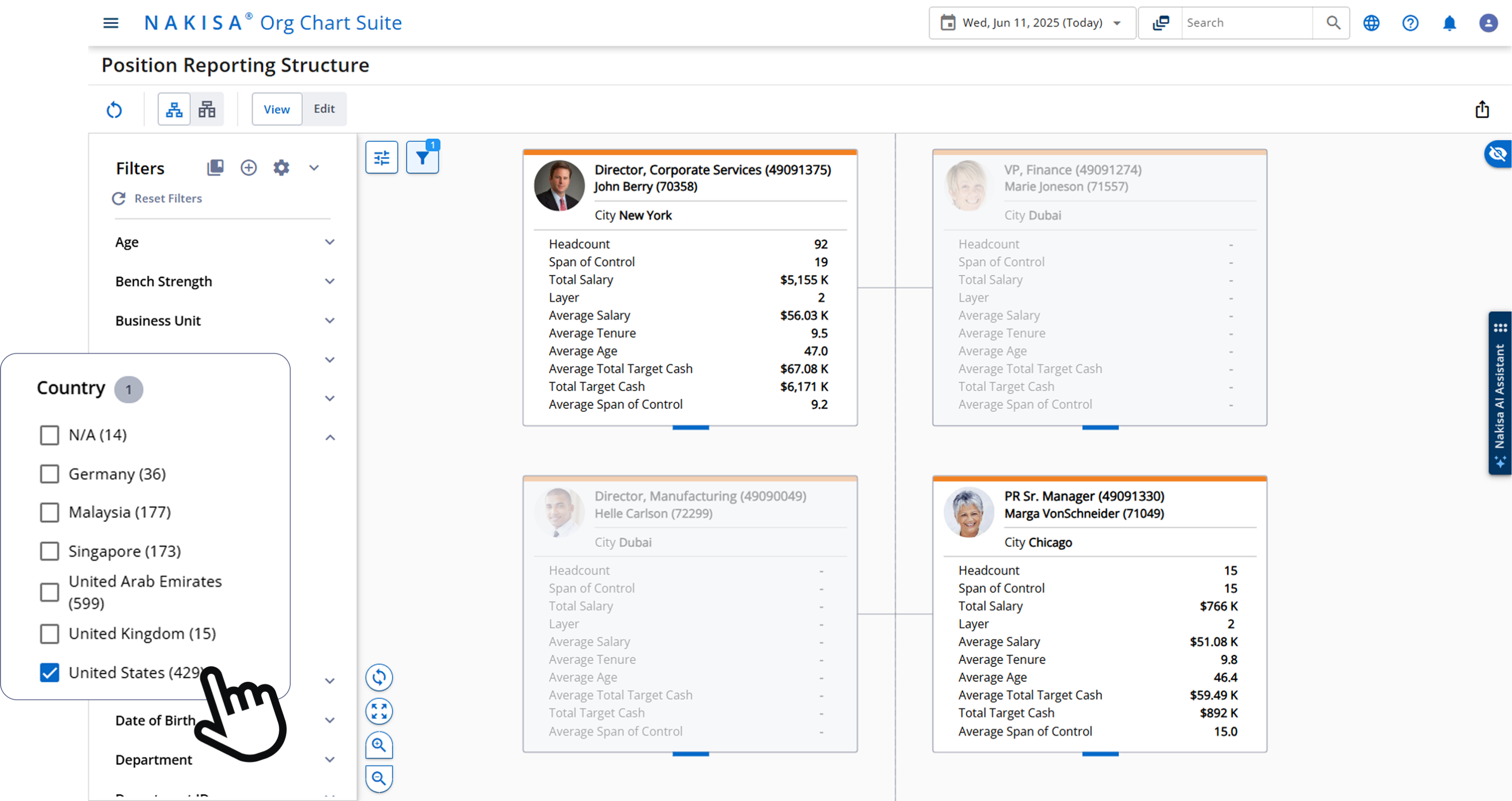Open the notifications bell icon
The image size is (1512, 801).
coord(1449,23)
